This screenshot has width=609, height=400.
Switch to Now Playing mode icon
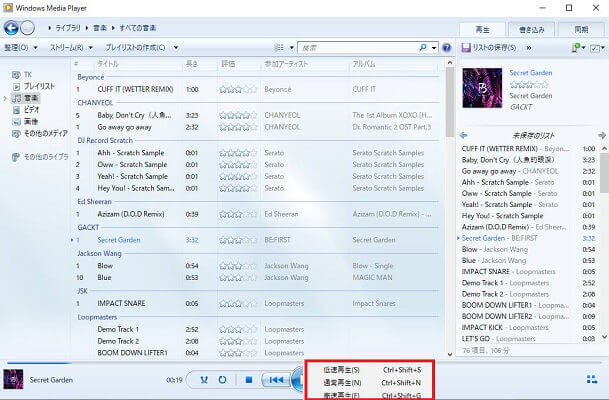(592, 379)
